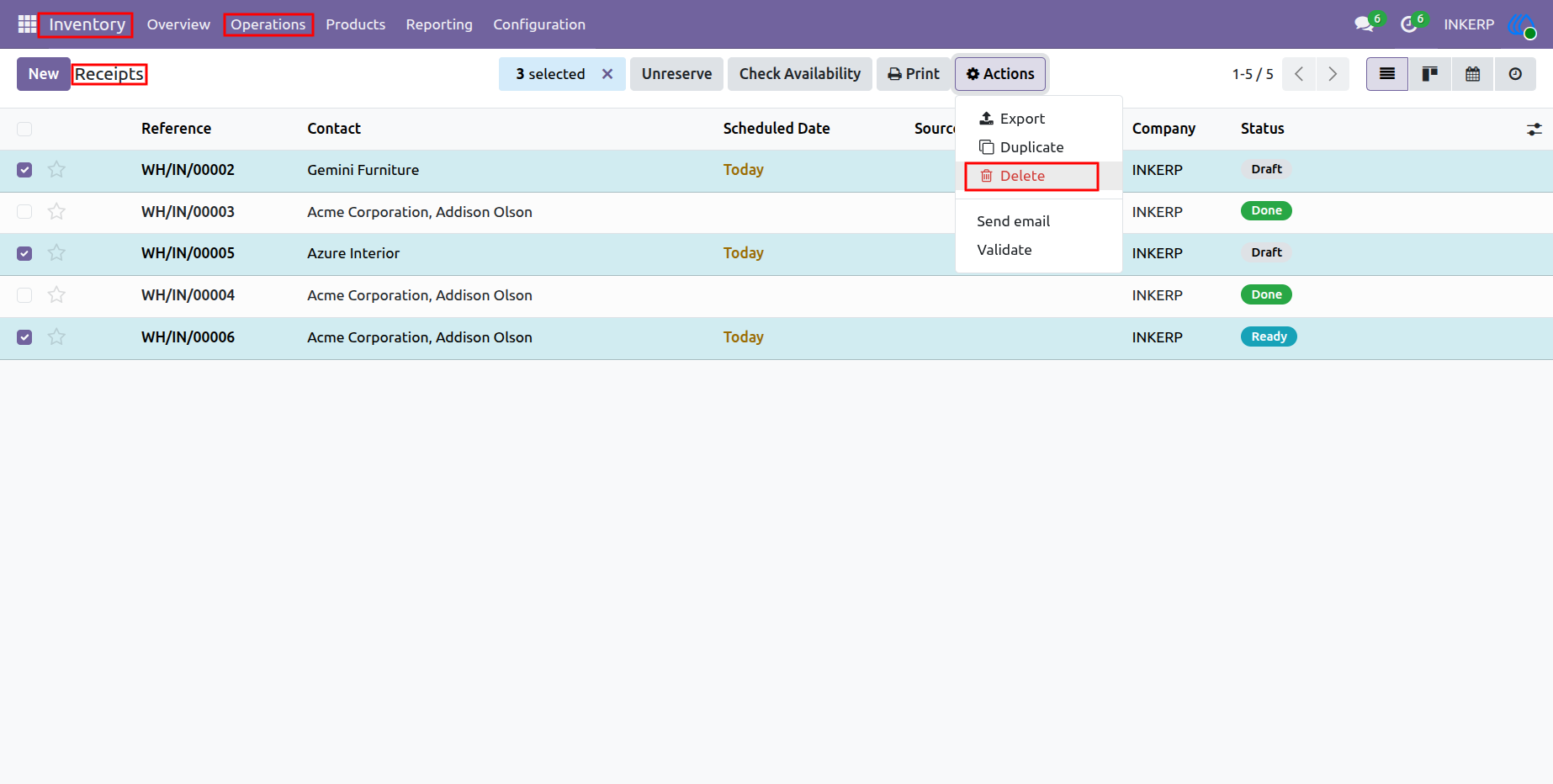Viewport: 1553px width, 784px height.
Task: Create a New receipt
Action: (x=44, y=74)
